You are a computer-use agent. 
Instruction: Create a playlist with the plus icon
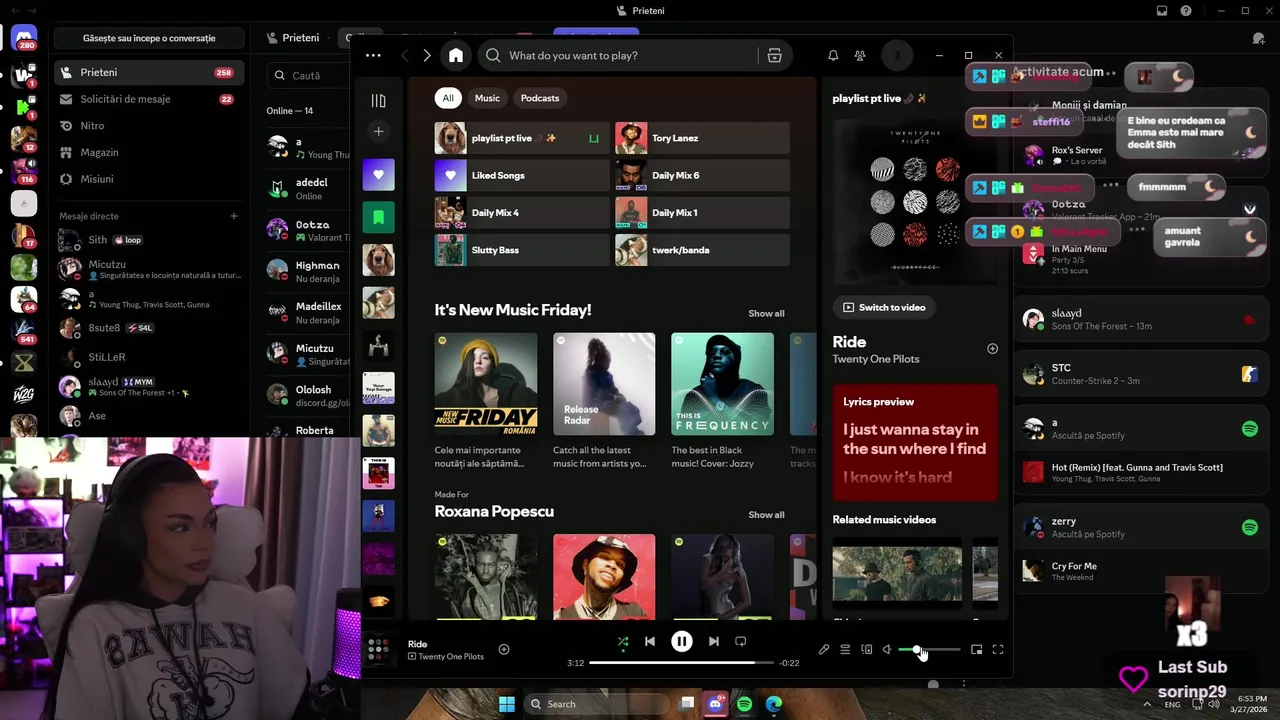click(378, 131)
